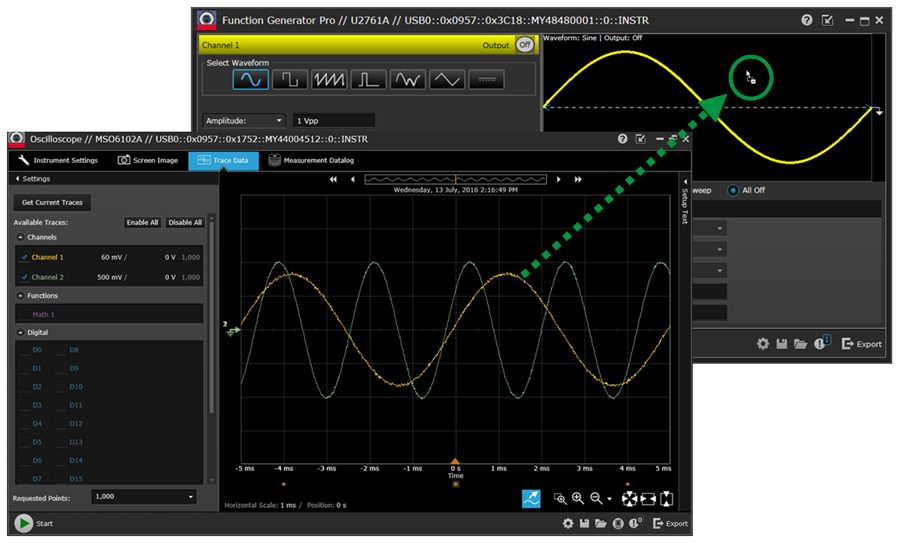Click open-folder icon in Function Generator window

800,344
